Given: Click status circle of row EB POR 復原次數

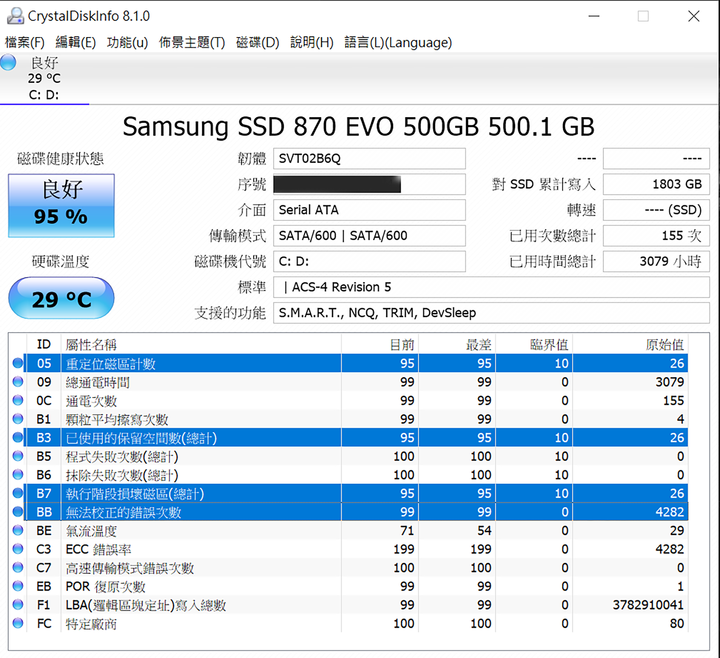Looking at the screenshot, I should pyautogui.click(x=18, y=586).
